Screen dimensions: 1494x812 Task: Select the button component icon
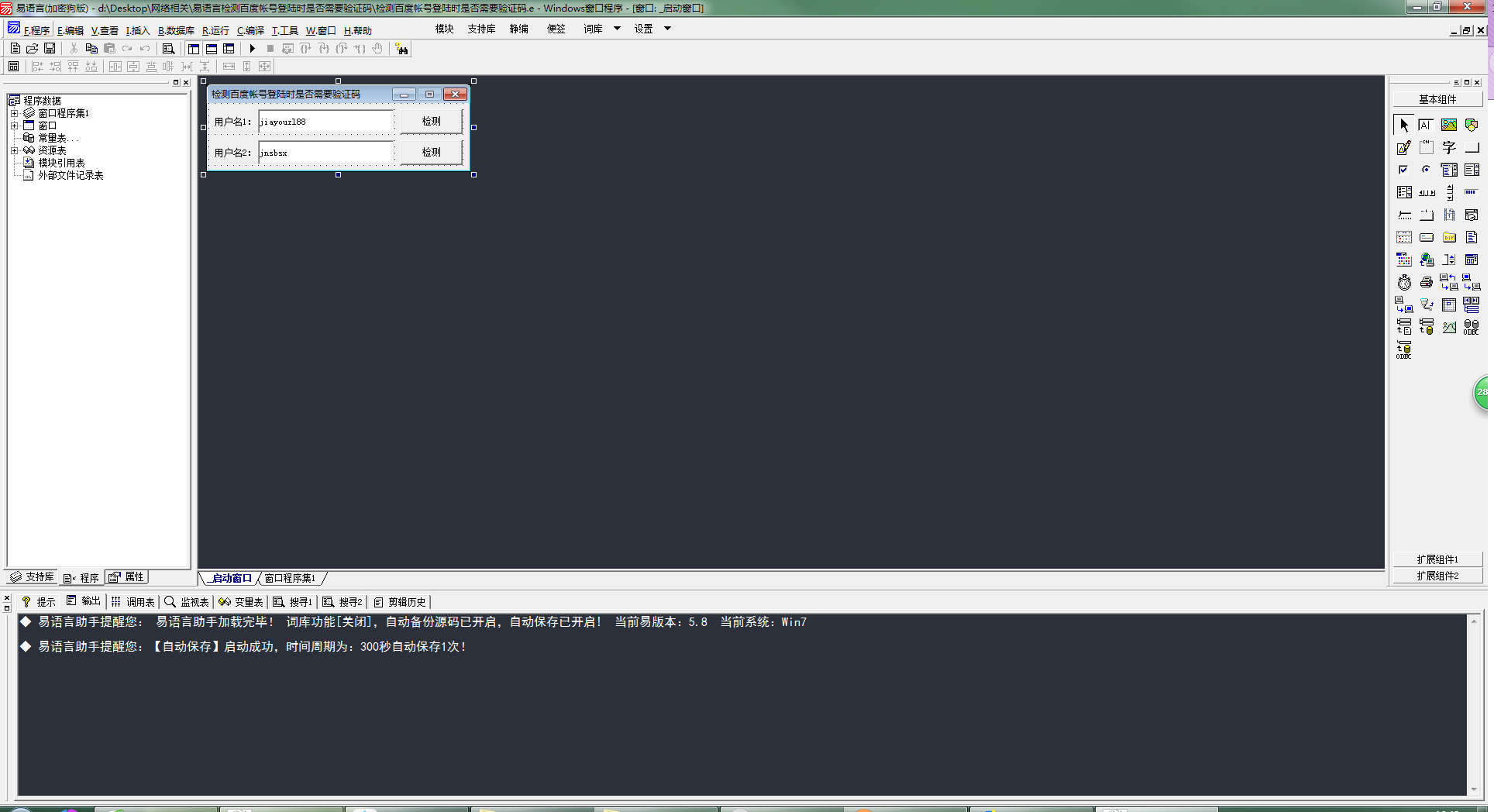point(1472,147)
